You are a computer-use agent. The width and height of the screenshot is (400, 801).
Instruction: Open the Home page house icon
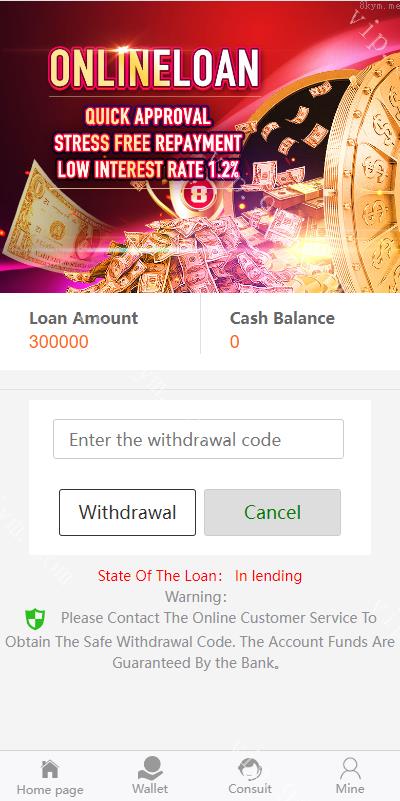point(50,769)
